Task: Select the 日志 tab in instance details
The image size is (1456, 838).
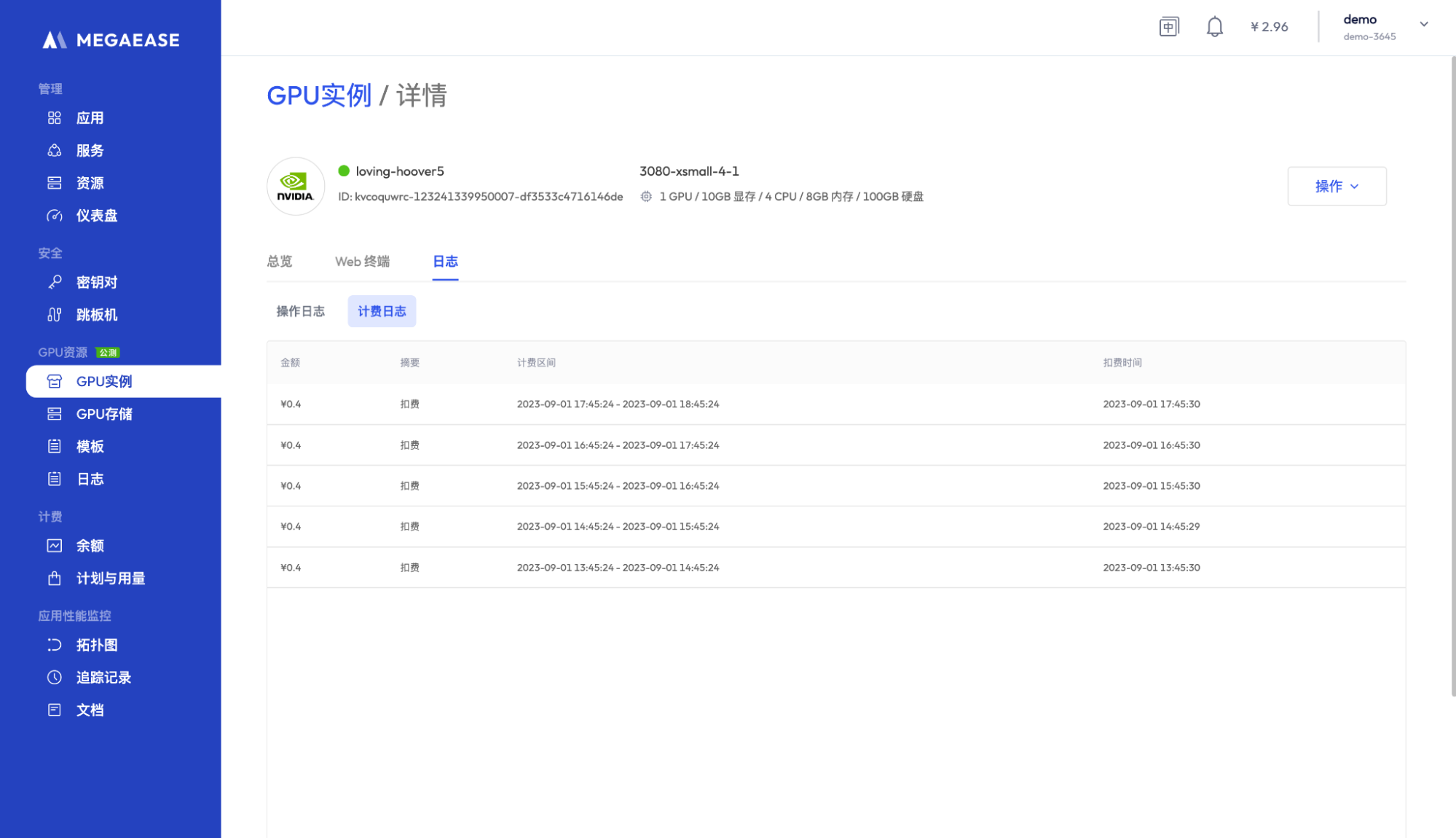Action: [x=445, y=262]
